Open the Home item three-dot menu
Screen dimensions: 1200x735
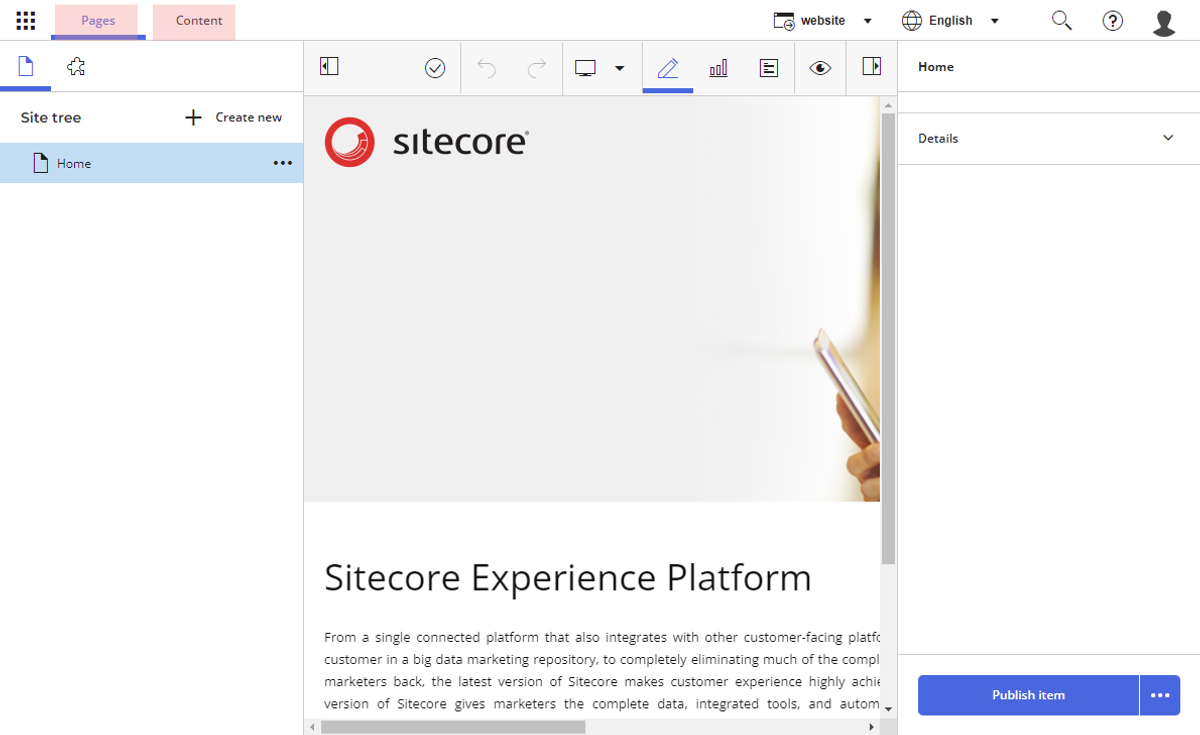283,163
